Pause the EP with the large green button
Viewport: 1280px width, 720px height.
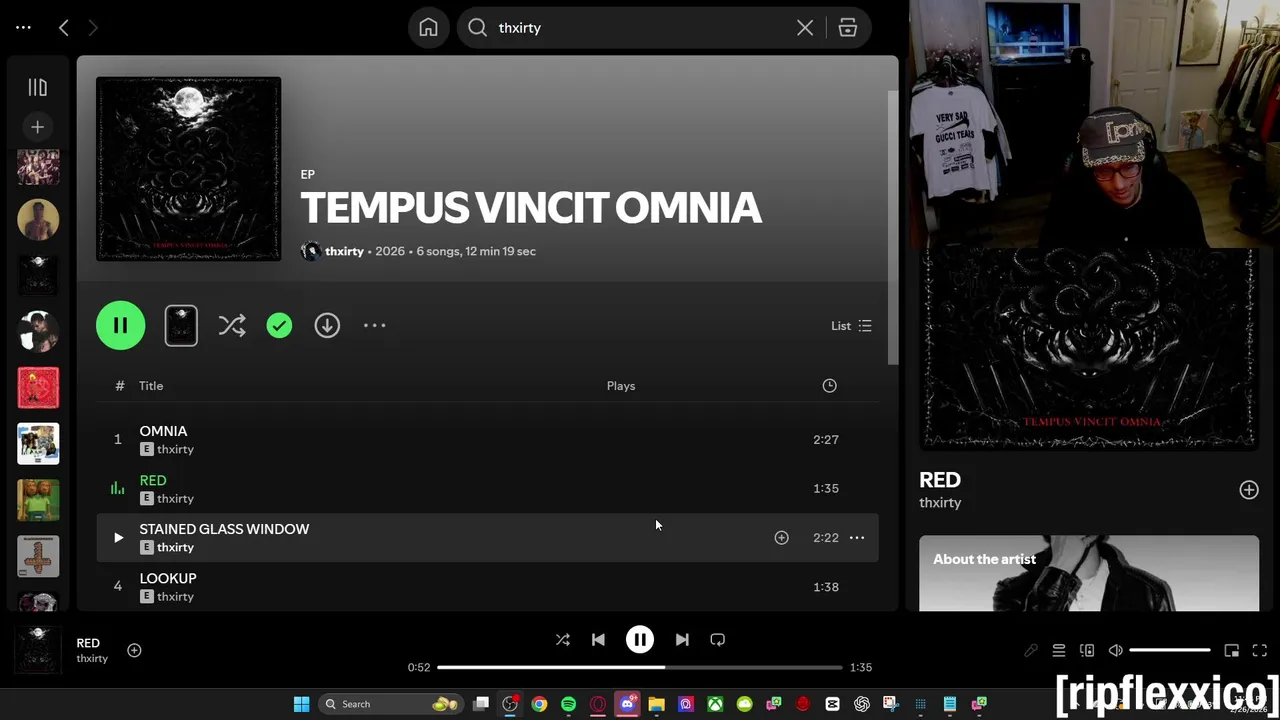120,325
